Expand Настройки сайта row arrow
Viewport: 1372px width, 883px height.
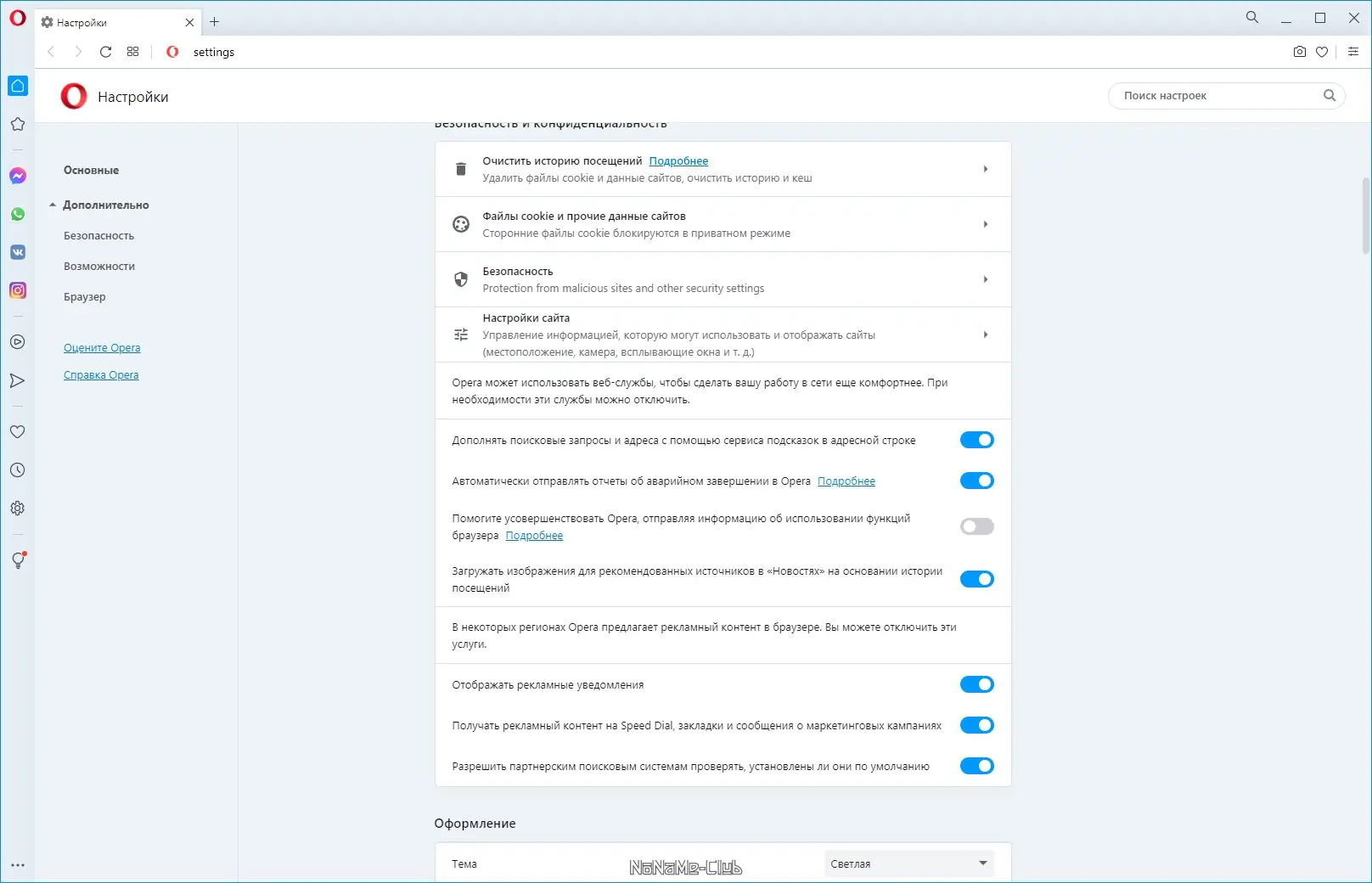tap(985, 335)
